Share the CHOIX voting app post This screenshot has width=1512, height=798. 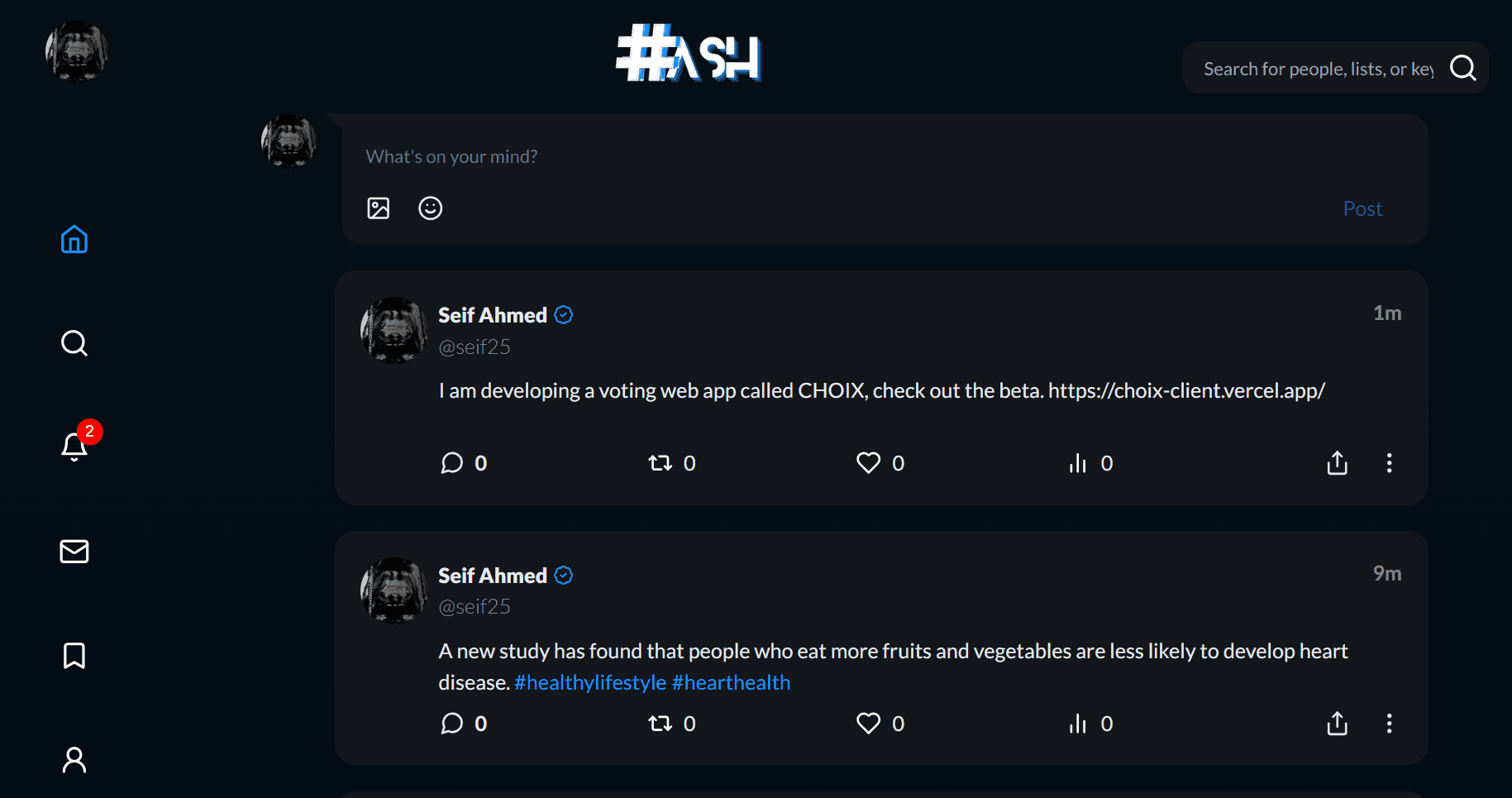click(x=1337, y=463)
